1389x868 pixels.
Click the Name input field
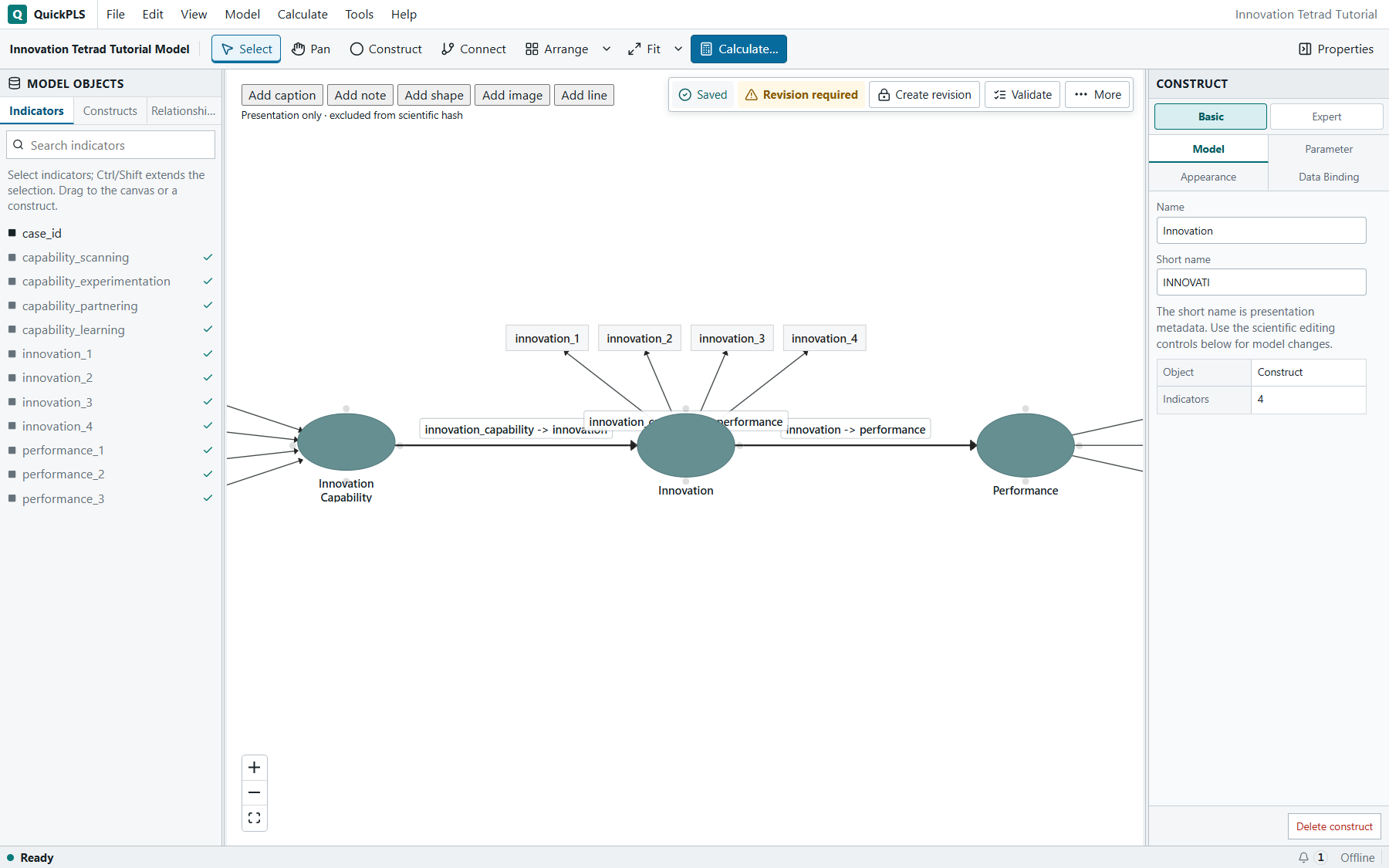[1261, 231]
